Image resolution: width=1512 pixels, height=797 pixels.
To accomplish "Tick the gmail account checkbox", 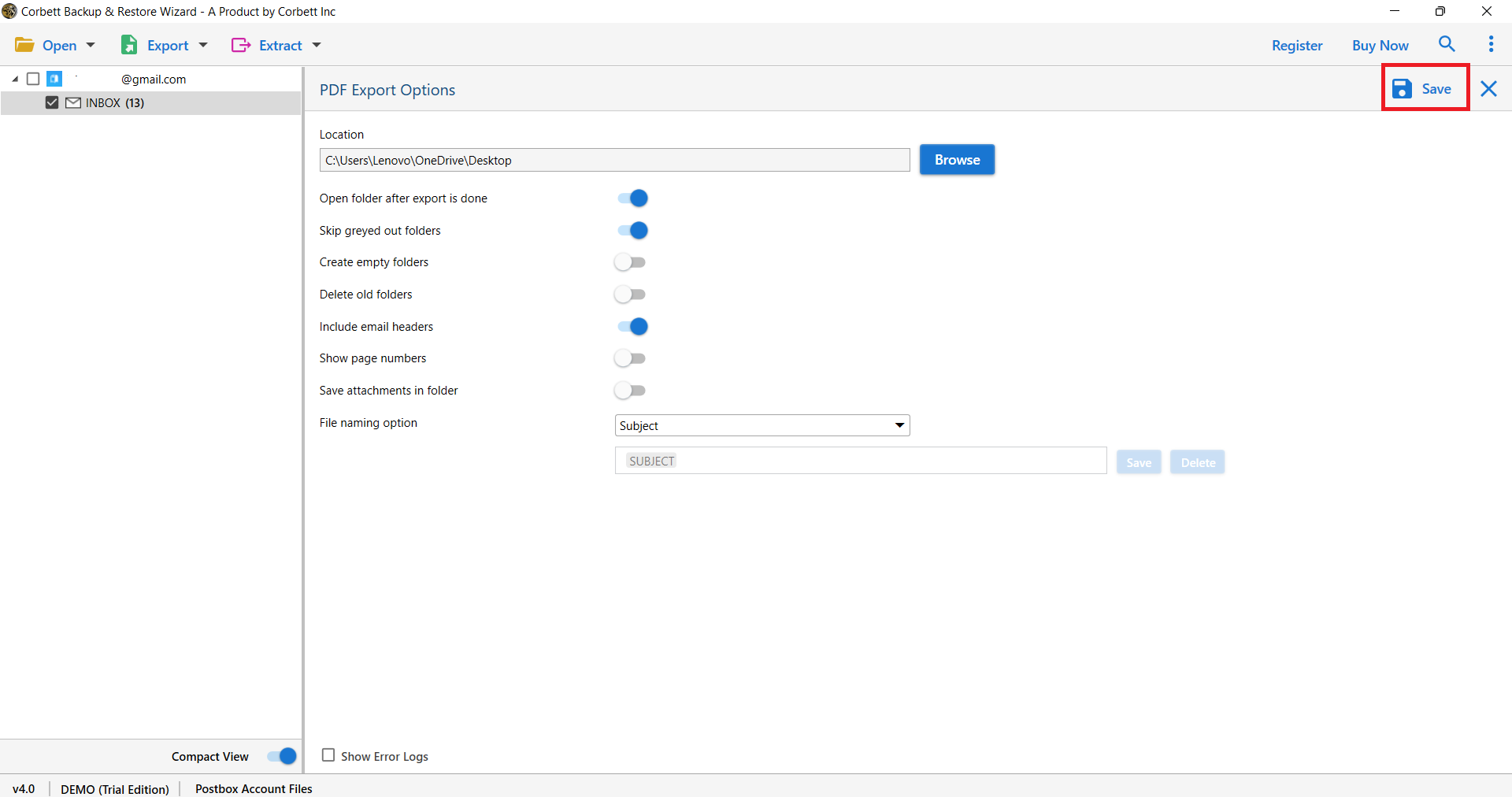I will tap(33, 79).
